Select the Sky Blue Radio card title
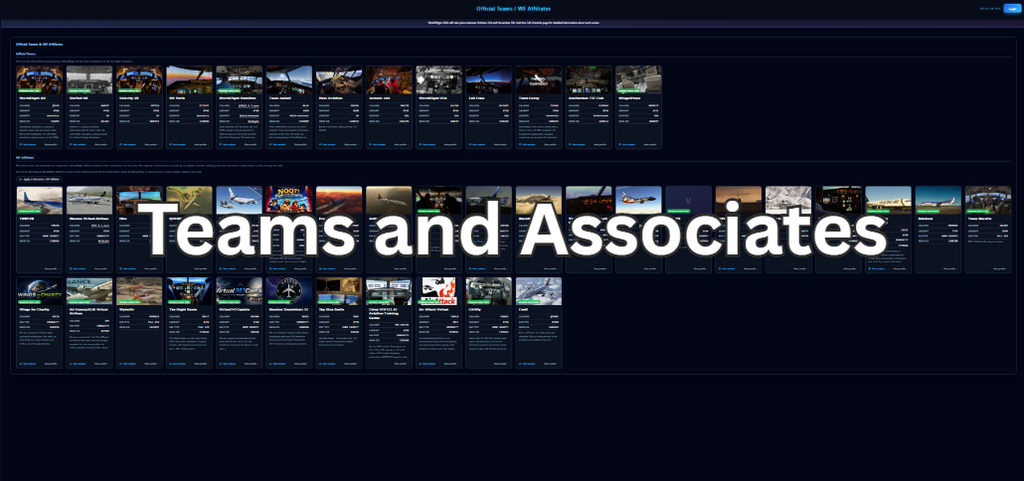 332,309
